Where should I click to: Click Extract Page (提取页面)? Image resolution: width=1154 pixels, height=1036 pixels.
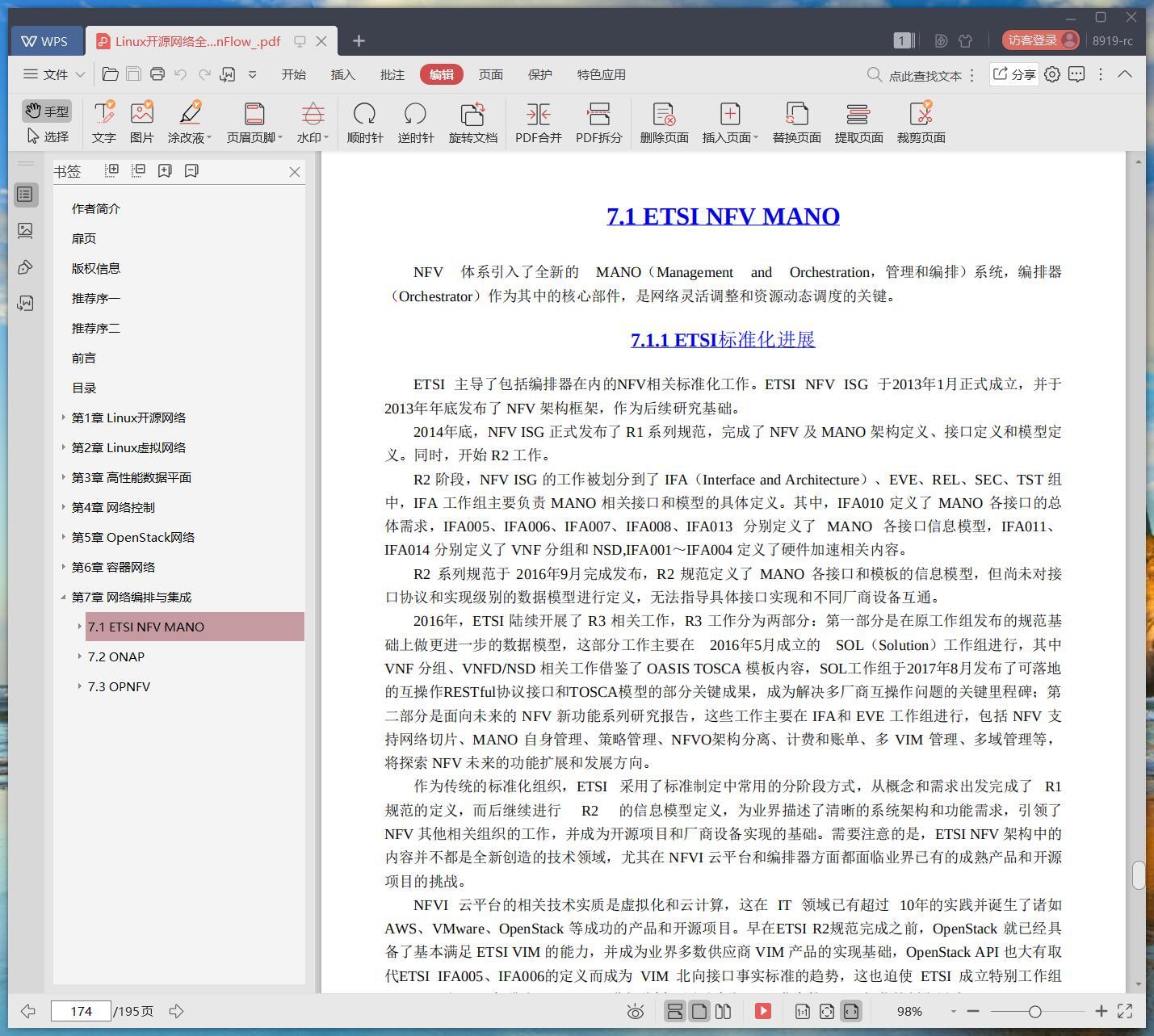tap(858, 123)
